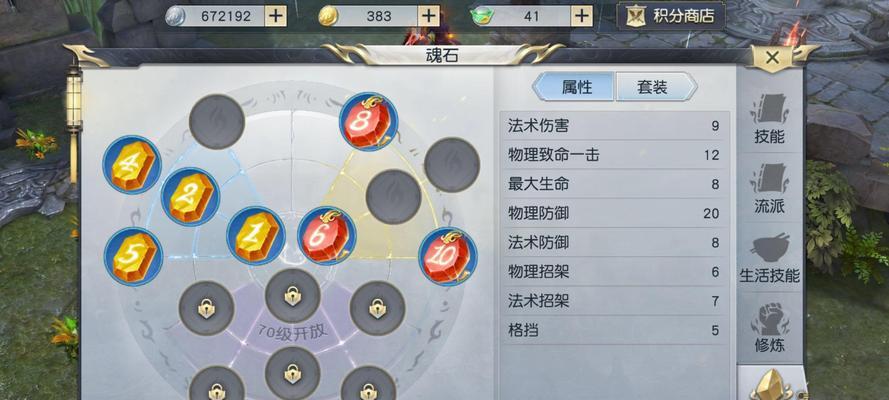Select the red soul stone numbered 10
Screen dimensions: 889x400
coord(448,257)
